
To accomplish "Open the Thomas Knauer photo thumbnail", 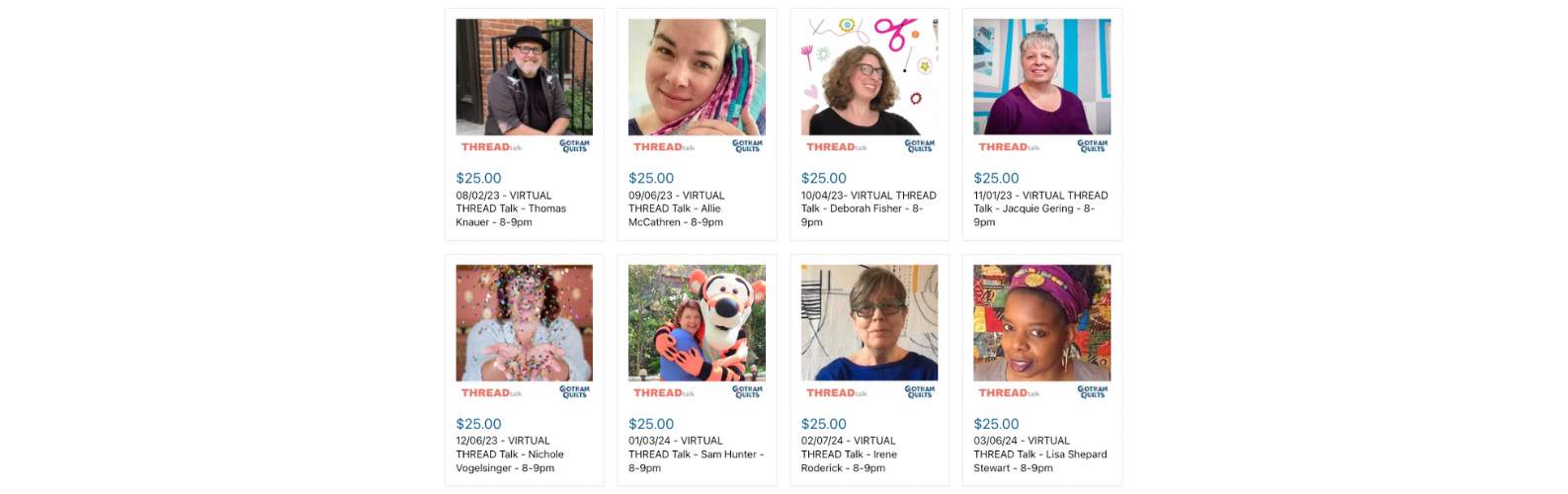I will coord(524,77).
